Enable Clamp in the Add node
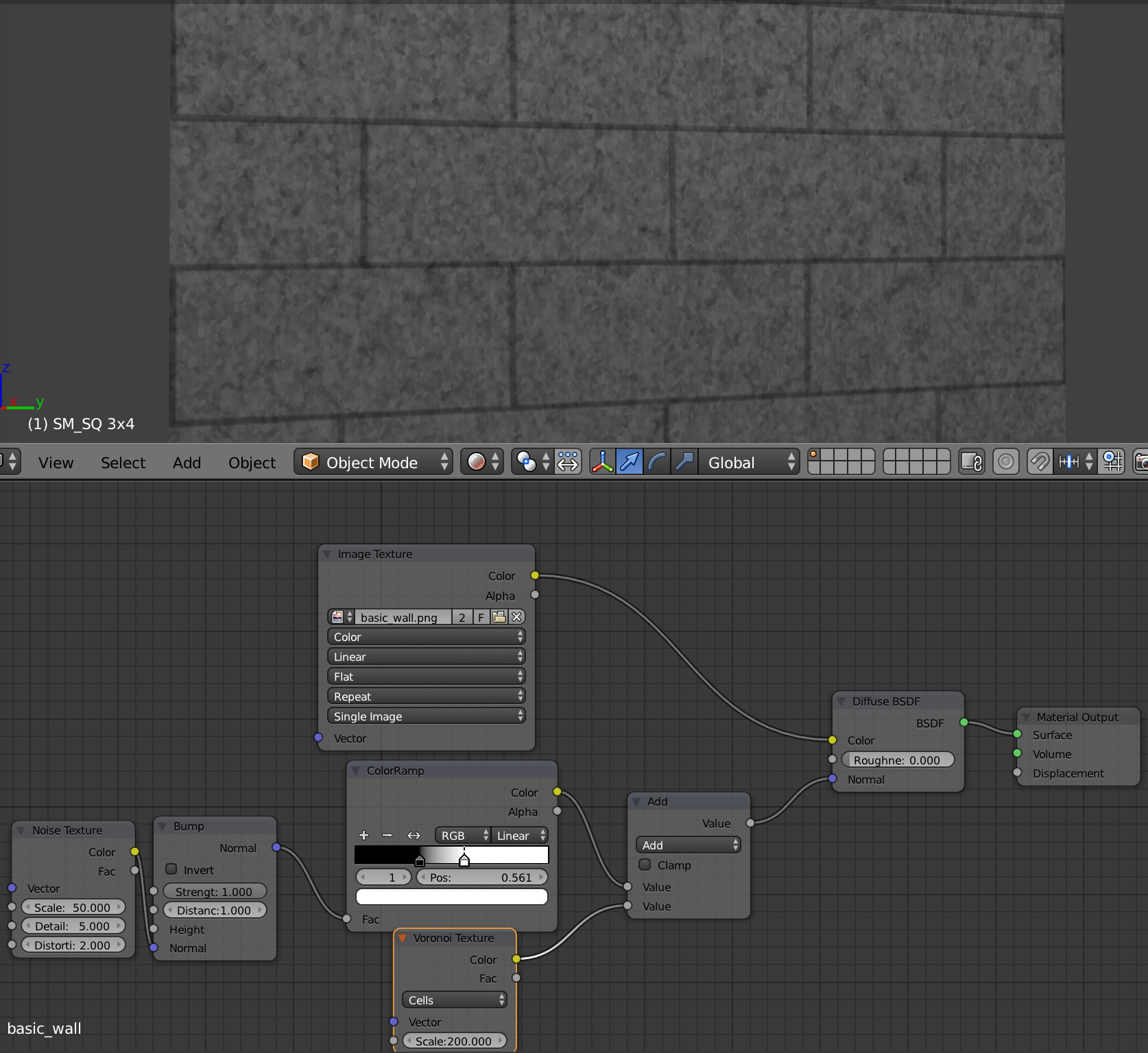 645,864
